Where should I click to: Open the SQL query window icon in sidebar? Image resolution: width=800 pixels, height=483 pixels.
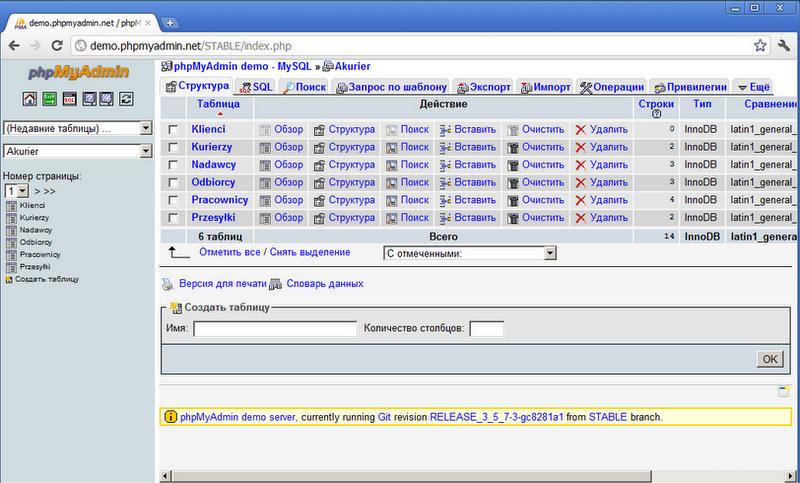click(69, 99)
